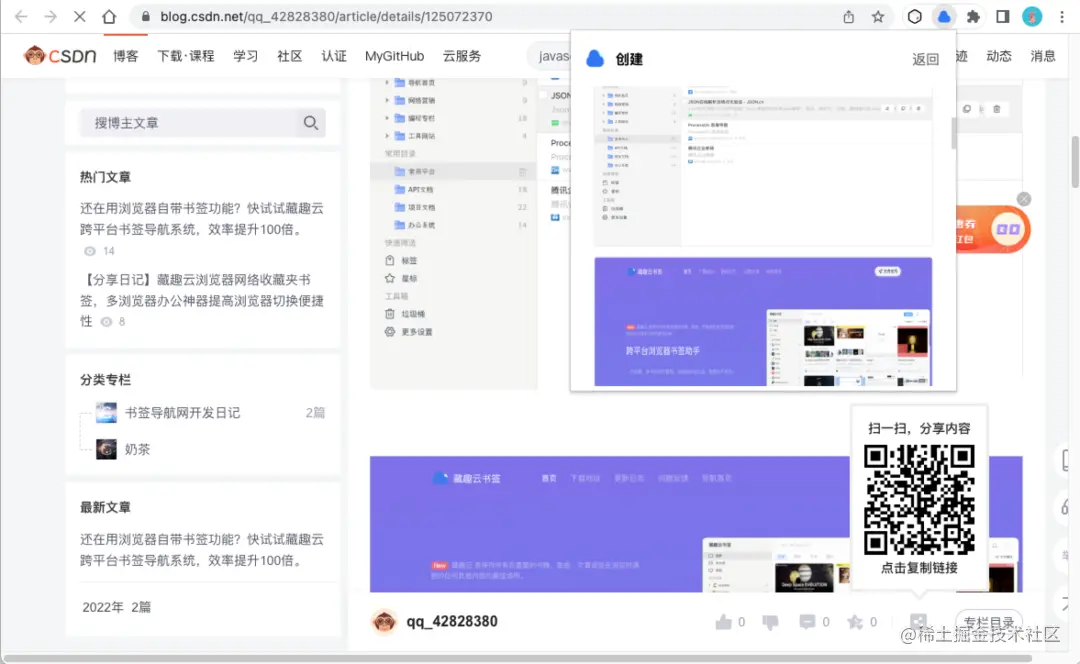Expand the 网络营销 folder
Screen dimensions: 1080x664
coord(387,99)
